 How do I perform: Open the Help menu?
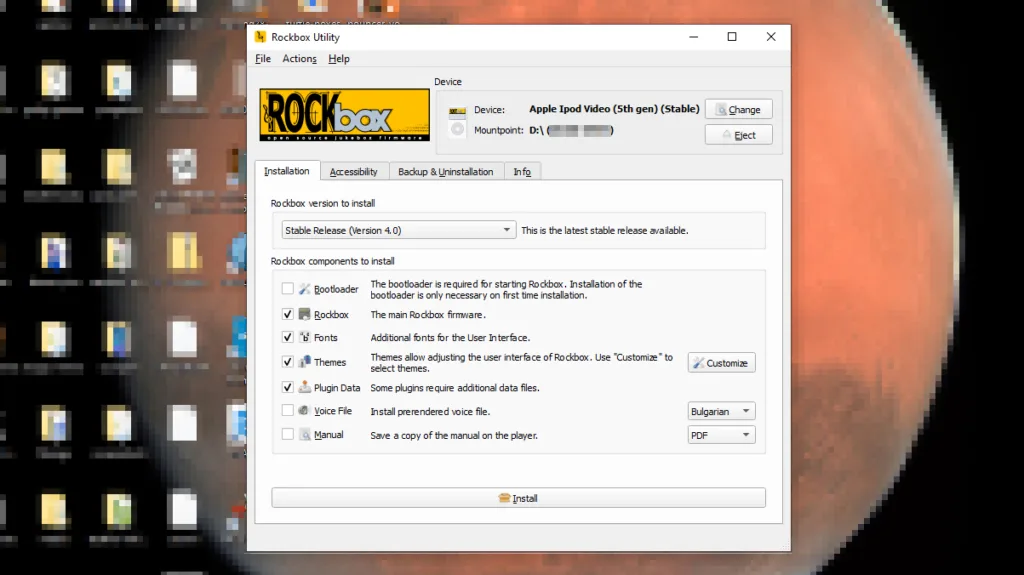click(x=338, y=59)
